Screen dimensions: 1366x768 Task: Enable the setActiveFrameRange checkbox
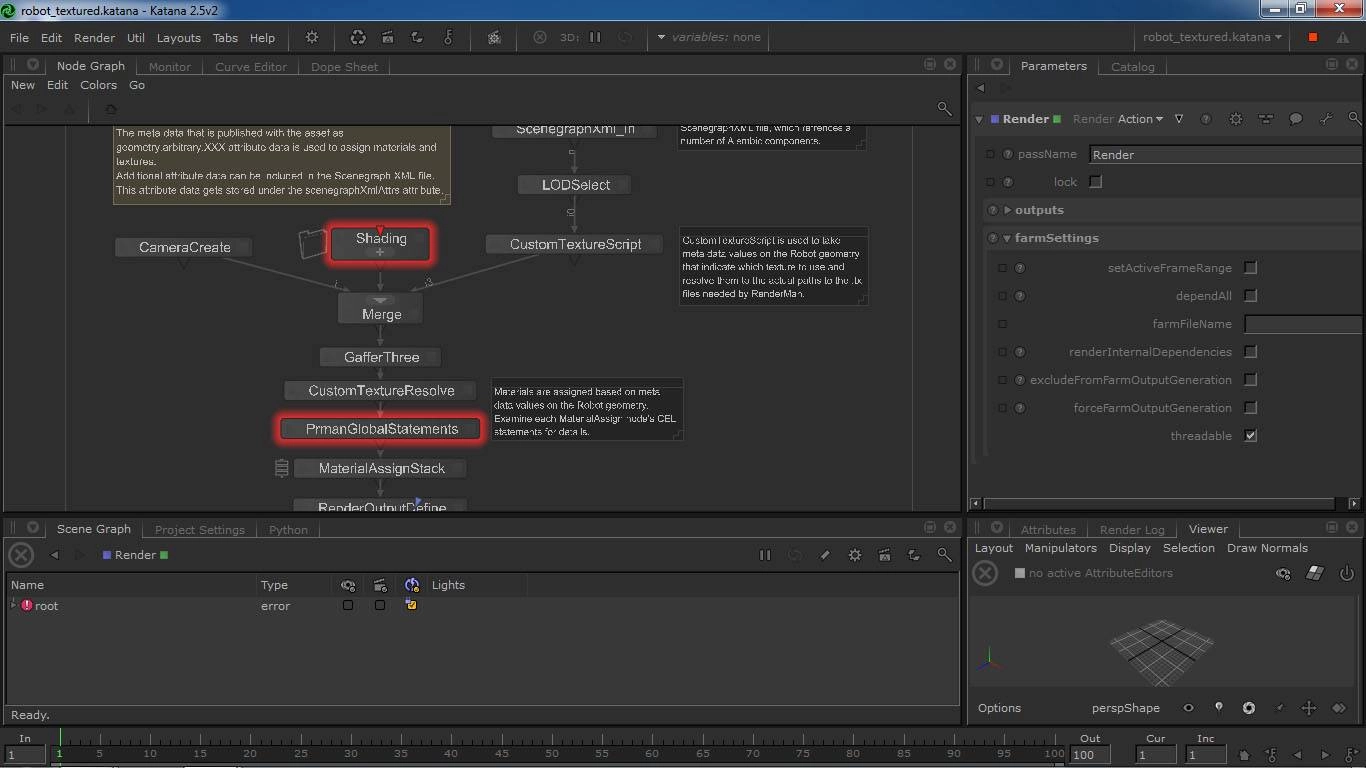[x=1250, y=268]
